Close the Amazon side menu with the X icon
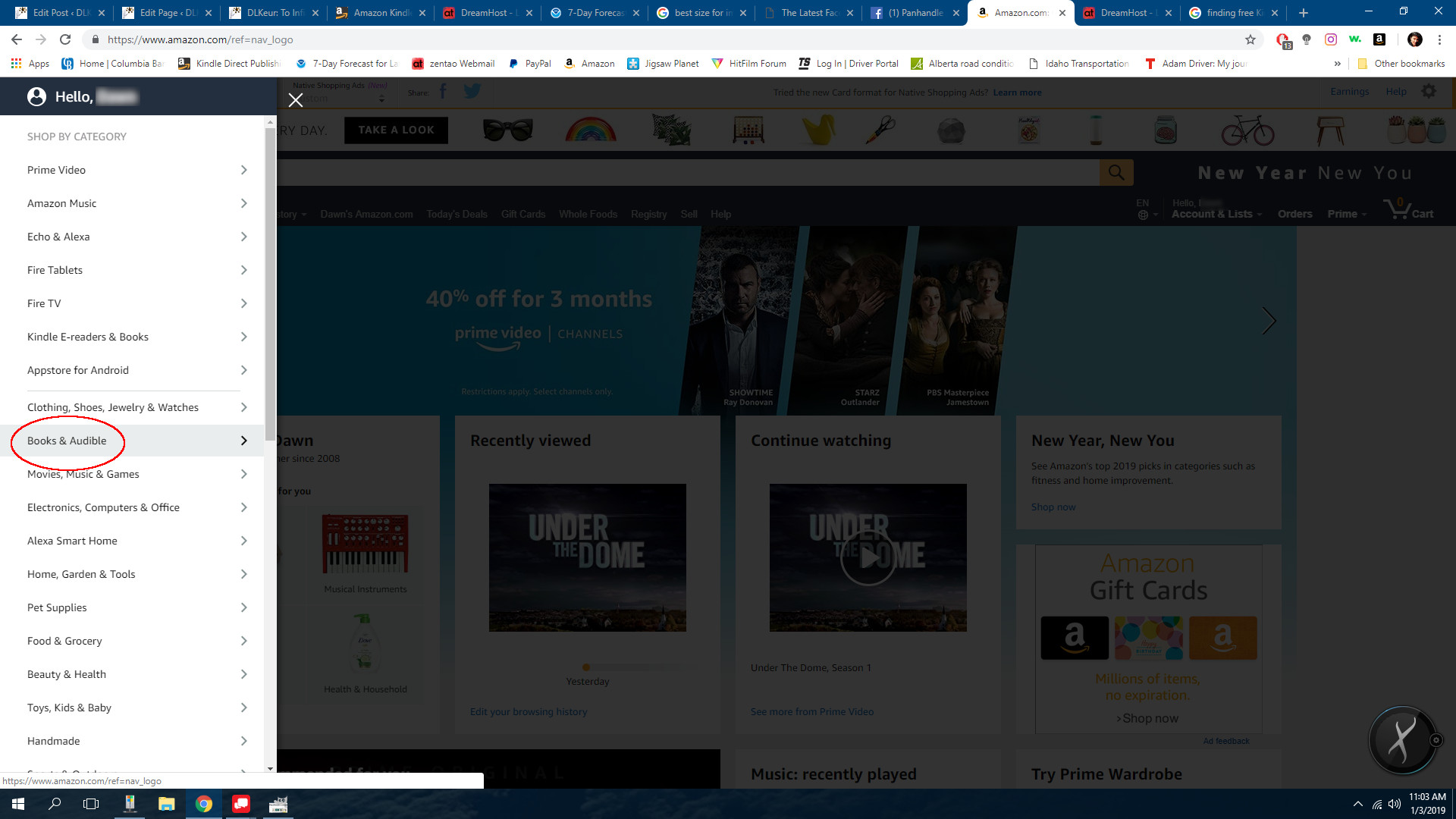The width and height of the screenshot is (1456, 819). click(296, 100)
